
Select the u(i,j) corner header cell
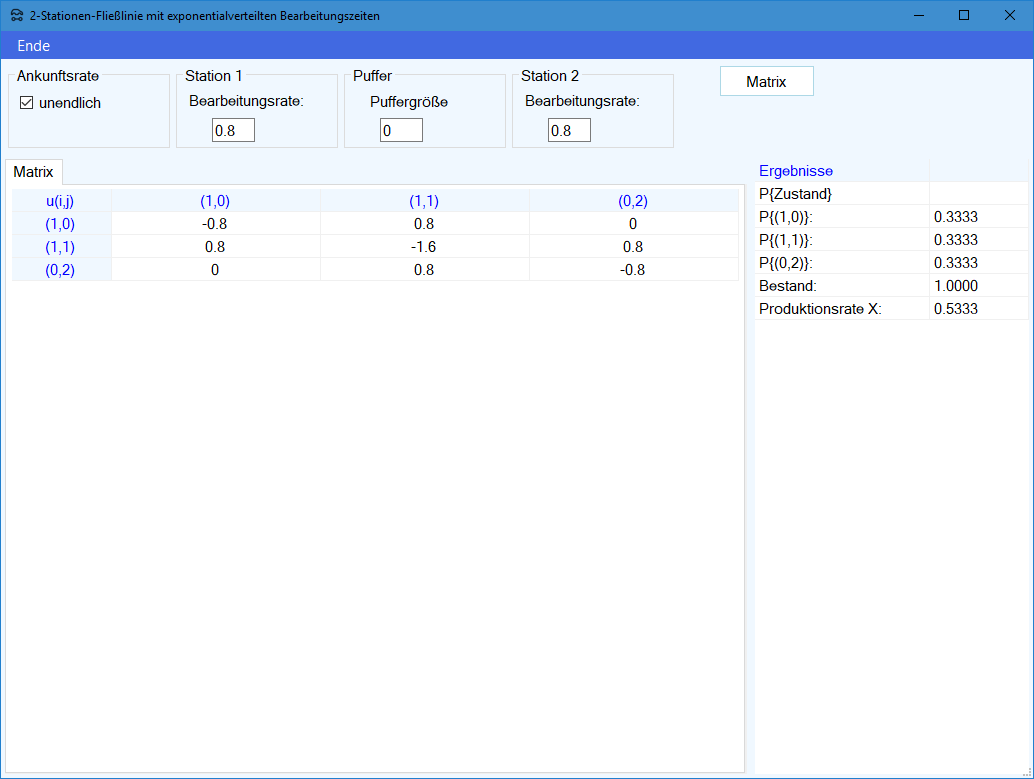click(x=60, y=201)
